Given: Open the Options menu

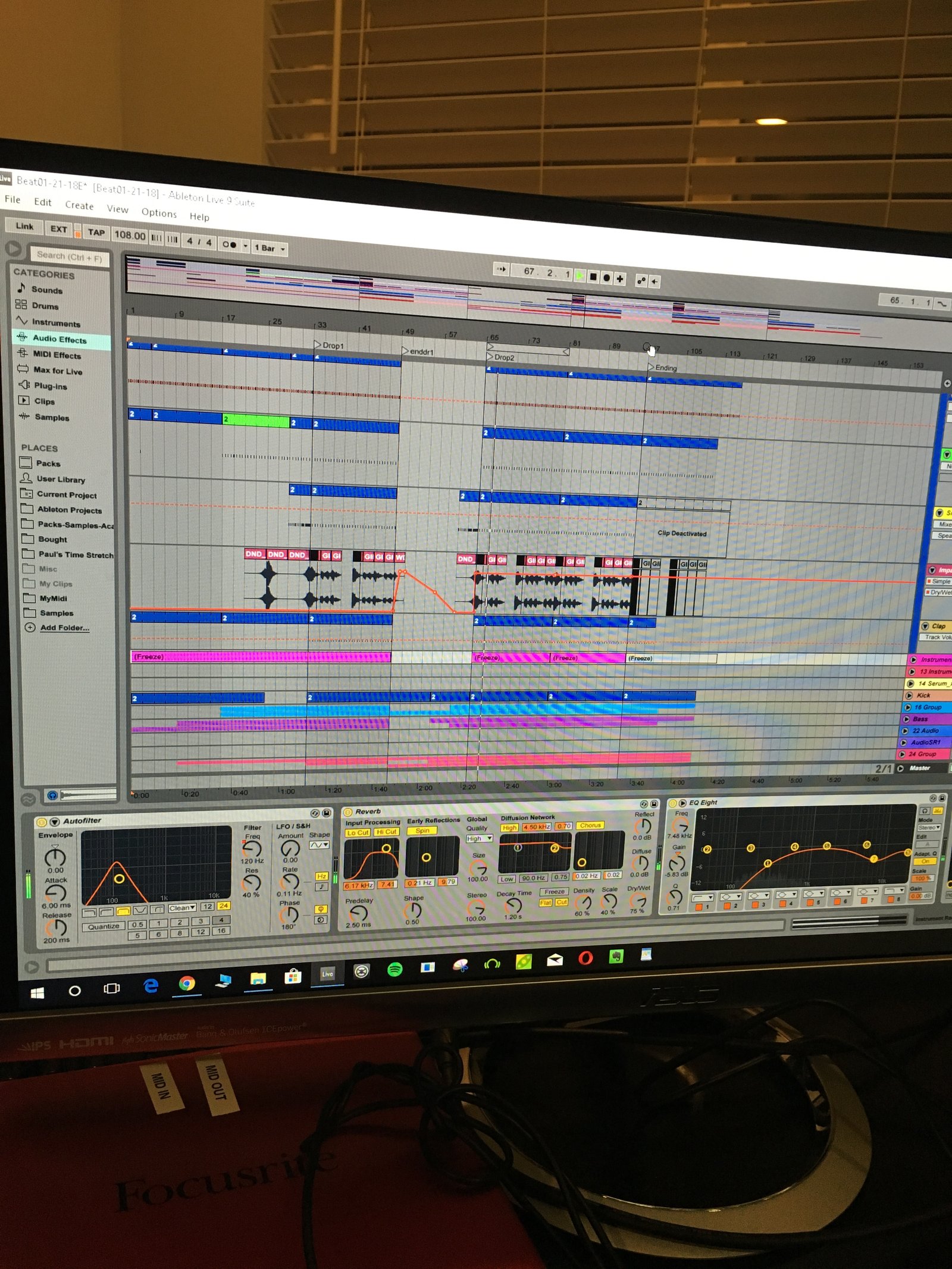Looking at the screenshot, I should tap(159, 213).
